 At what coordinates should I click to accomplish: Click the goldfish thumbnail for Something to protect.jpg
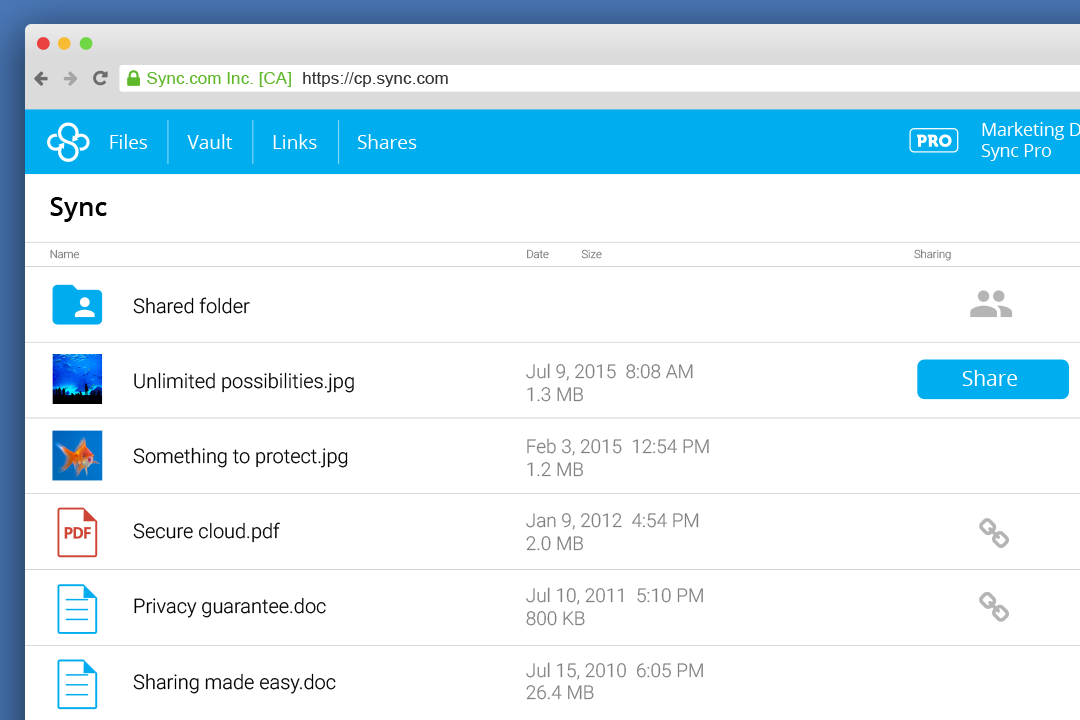point(77,455)
